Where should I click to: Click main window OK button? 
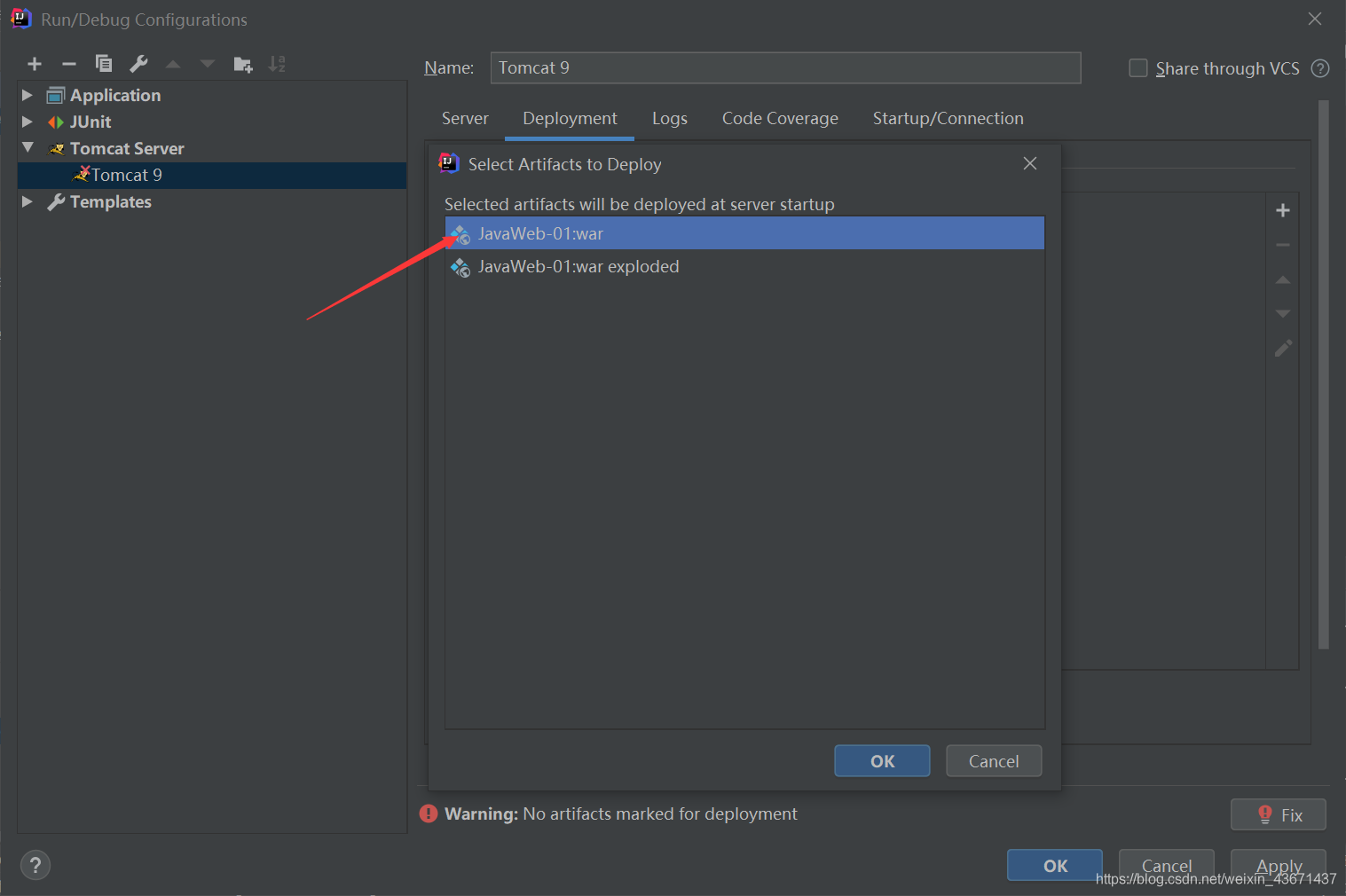point(1055,865)
